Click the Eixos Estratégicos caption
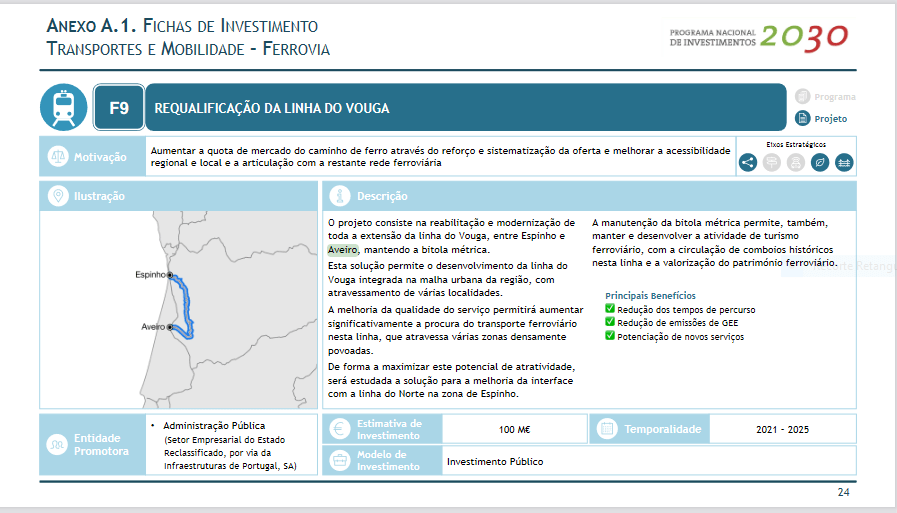This screenshot has width=897, height=513. coord(796,145)
